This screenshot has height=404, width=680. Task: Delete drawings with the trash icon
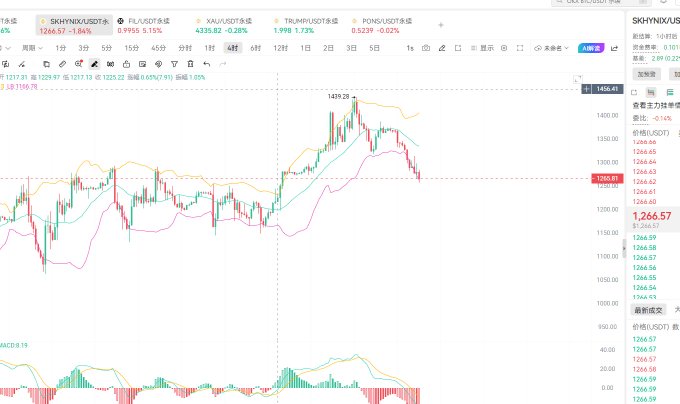tap(190, 64)
